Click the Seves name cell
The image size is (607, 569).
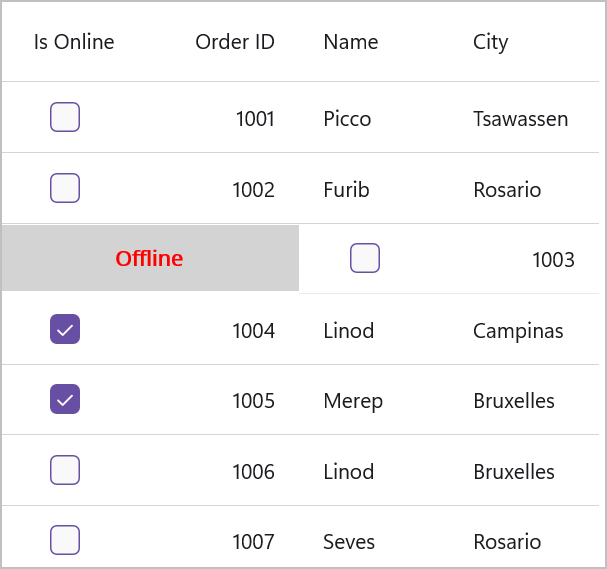(x=349, y=542)
